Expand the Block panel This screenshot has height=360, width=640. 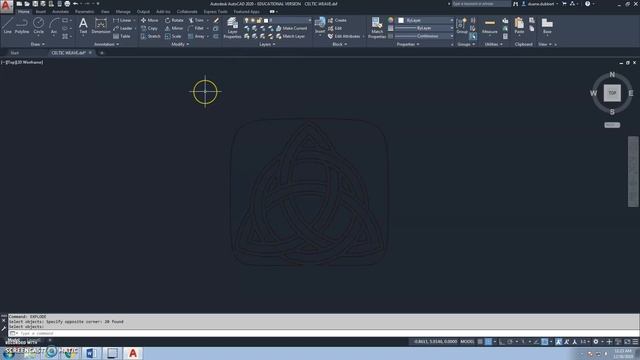click(x=340, y=44)
